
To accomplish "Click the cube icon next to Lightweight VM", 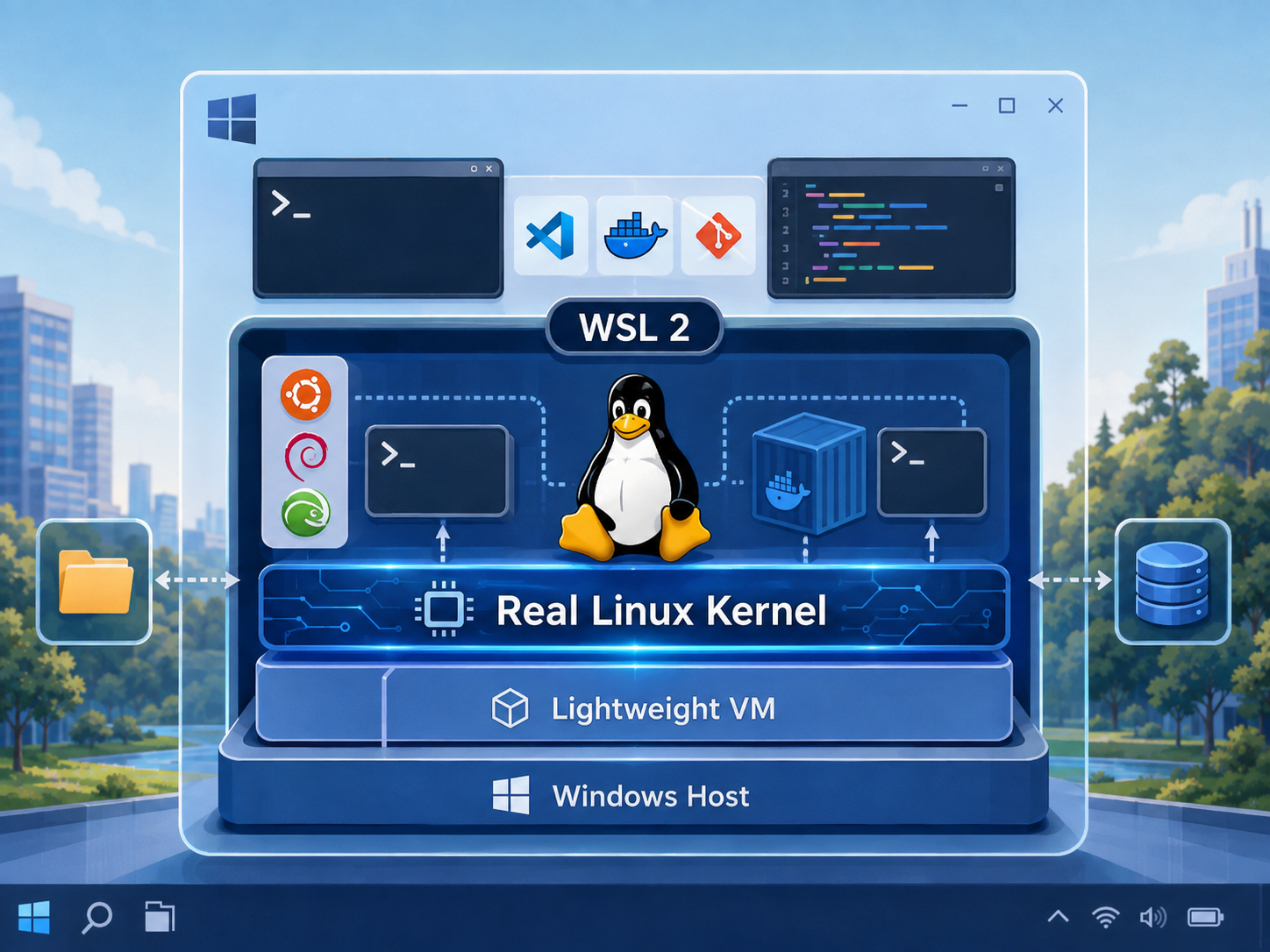I will [510, 707].
